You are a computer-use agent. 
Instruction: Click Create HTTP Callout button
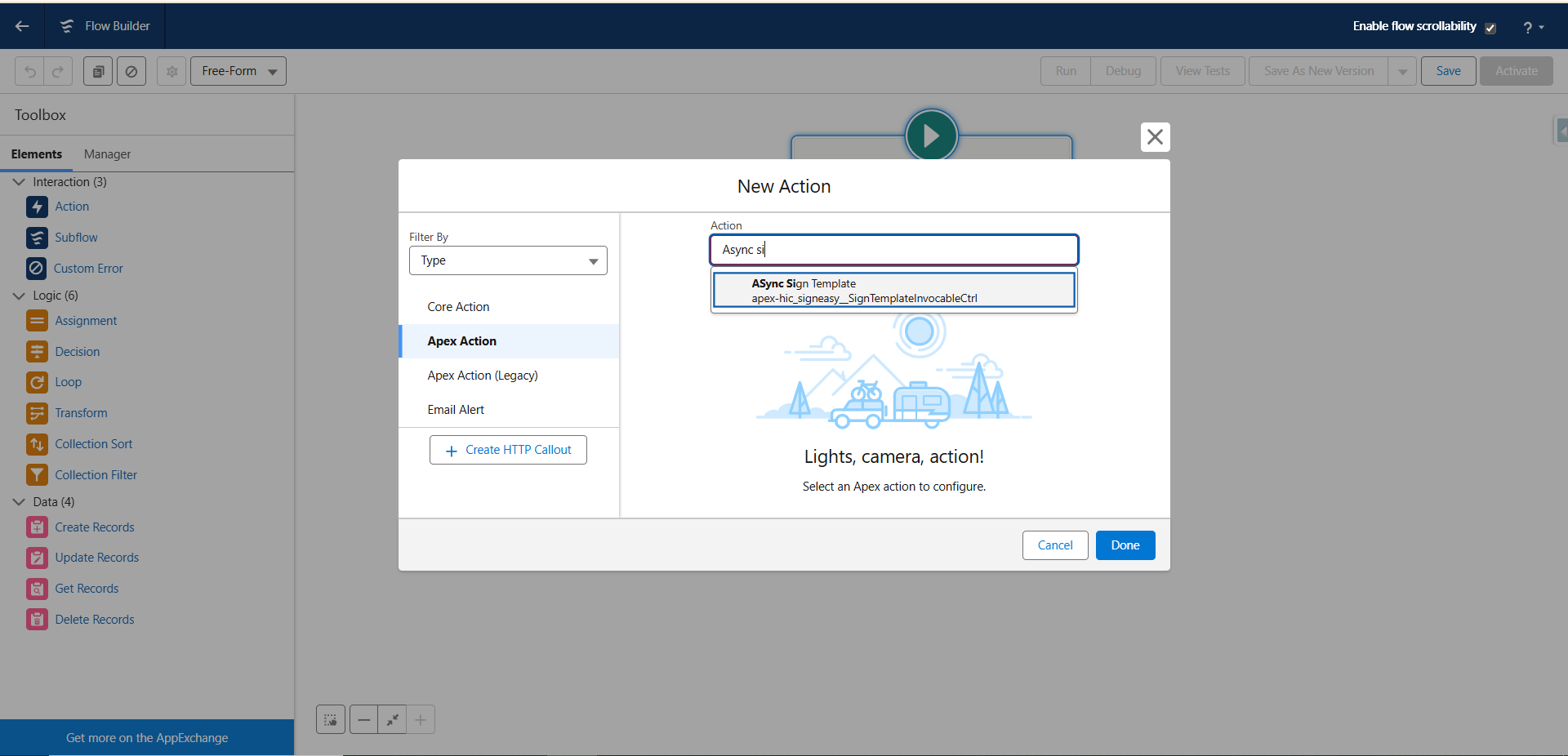(x=508, y=450)
